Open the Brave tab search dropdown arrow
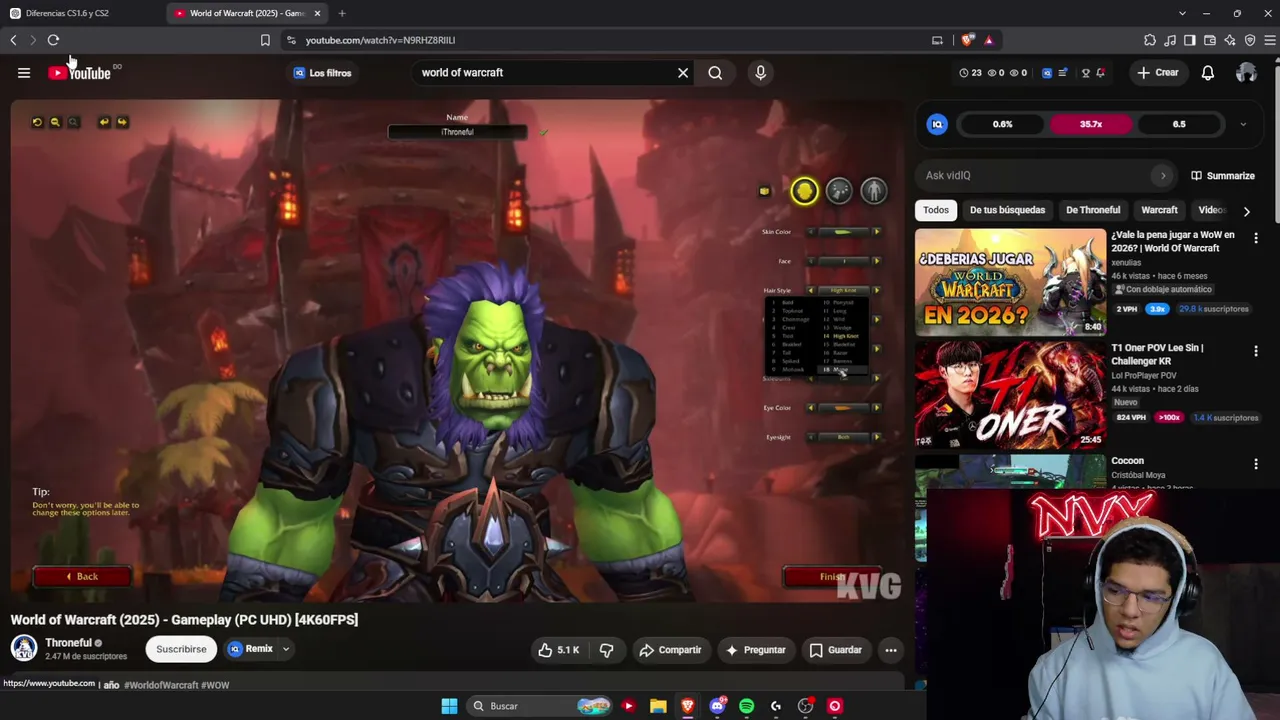Screen dimensions: 1280x720 (x=1182, y=13)
